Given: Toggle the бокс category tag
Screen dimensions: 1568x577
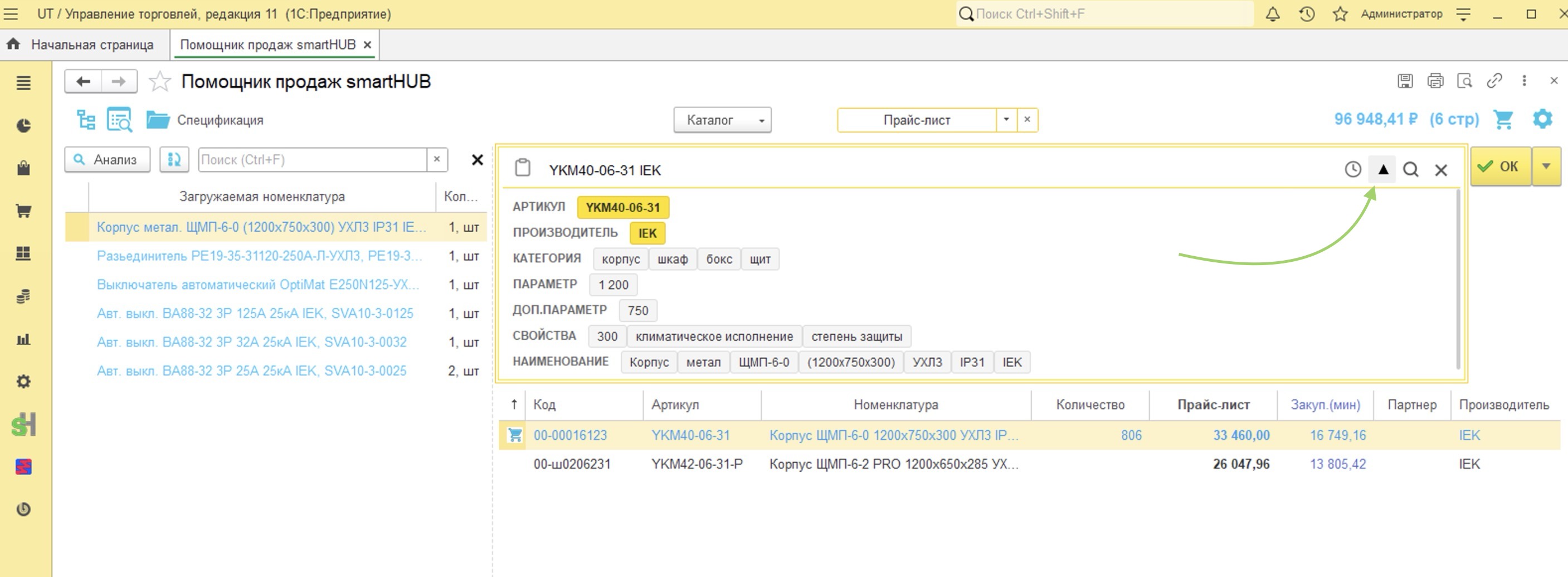Looking at the screenshot, I should click(x=719, y=260).
